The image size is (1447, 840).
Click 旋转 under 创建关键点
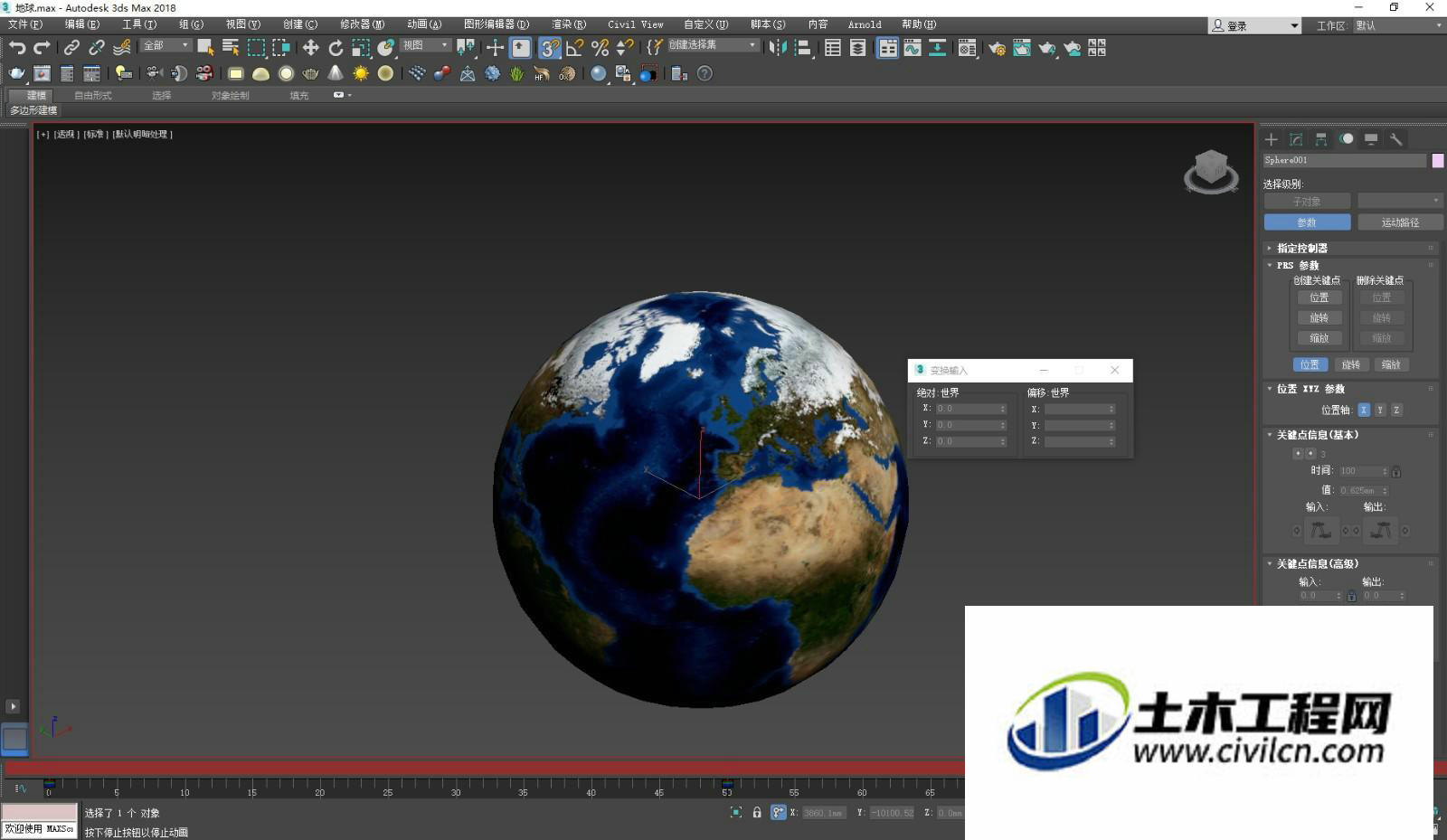[1319, 318]
